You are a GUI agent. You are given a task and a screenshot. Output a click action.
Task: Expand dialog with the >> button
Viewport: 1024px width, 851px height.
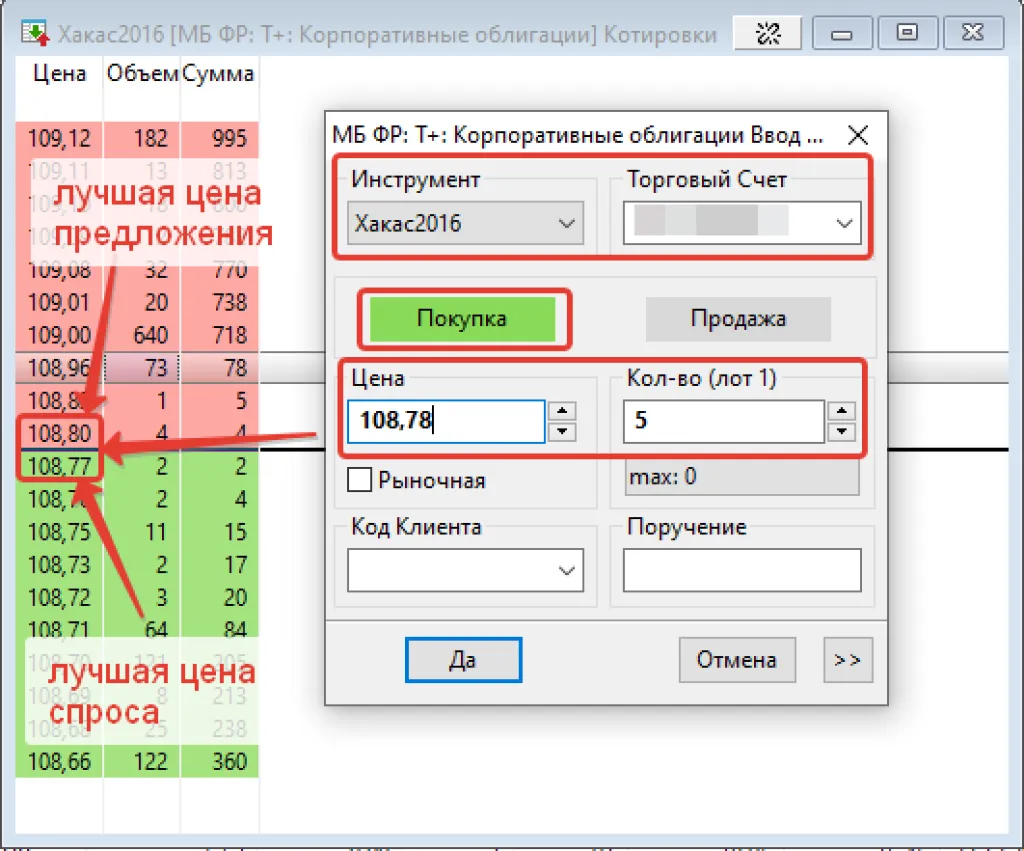[x=847, y=660]
